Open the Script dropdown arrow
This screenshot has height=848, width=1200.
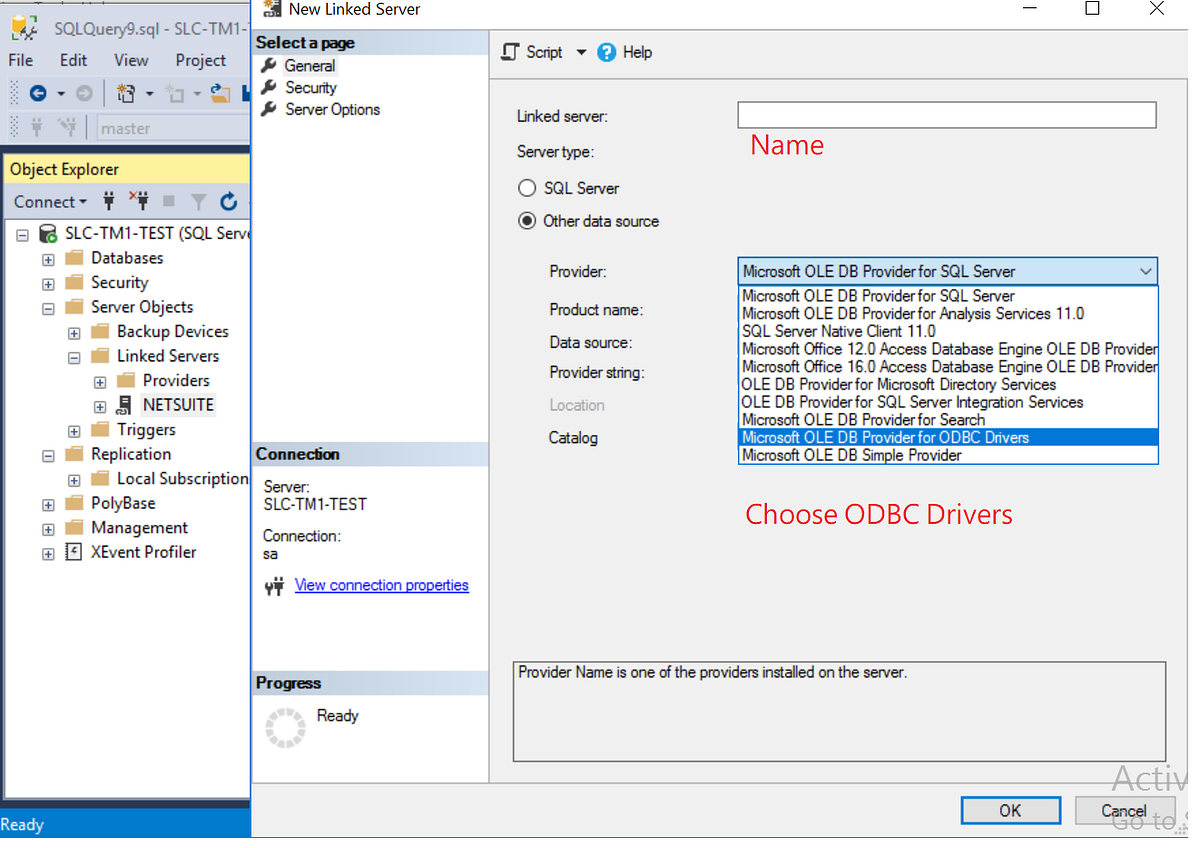(581, 52)
